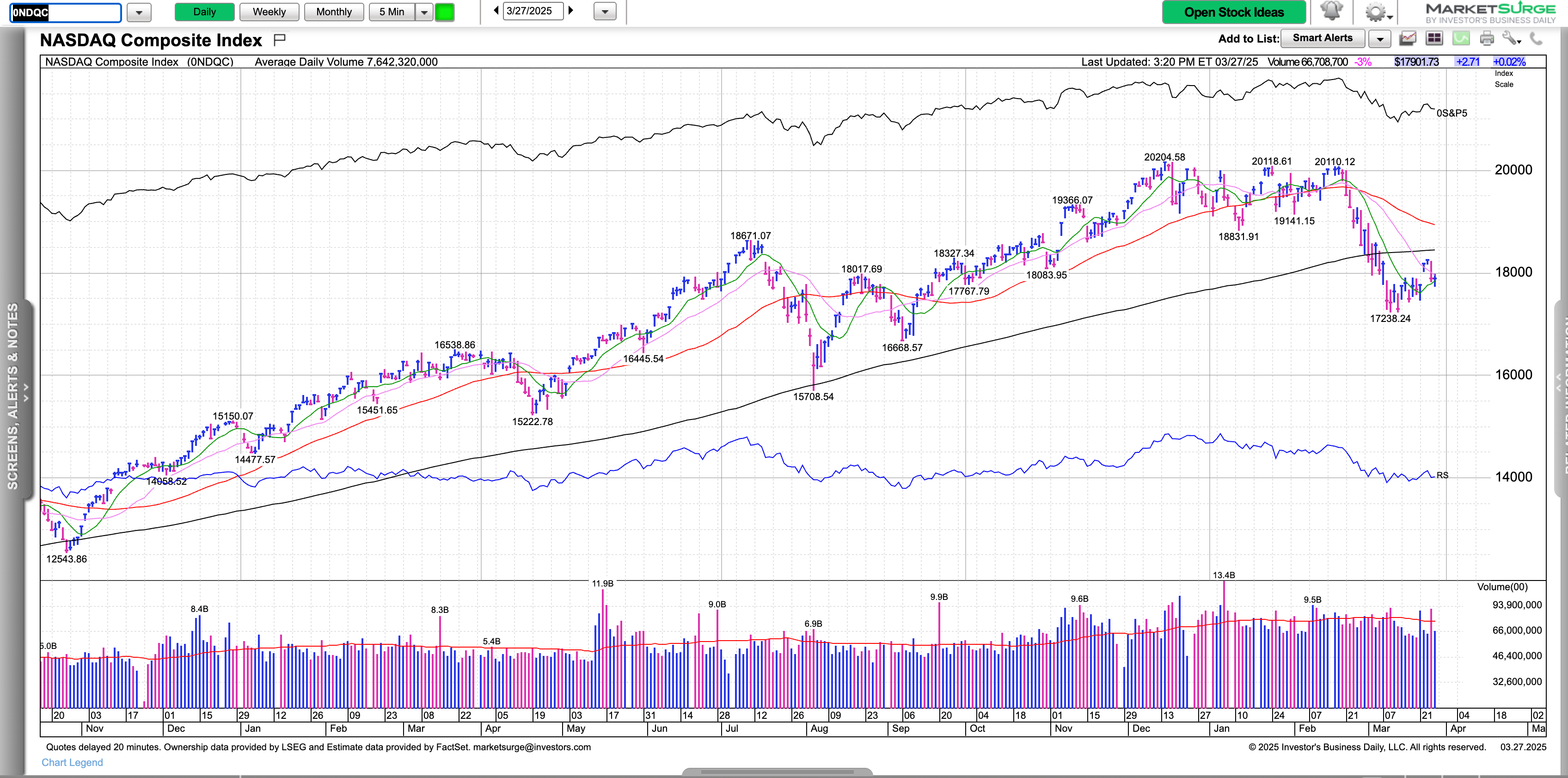The height and width of the screenshot is (778, 1568).
Task: Switch to Monthly chart tab
Action: (x=334, y=12)
